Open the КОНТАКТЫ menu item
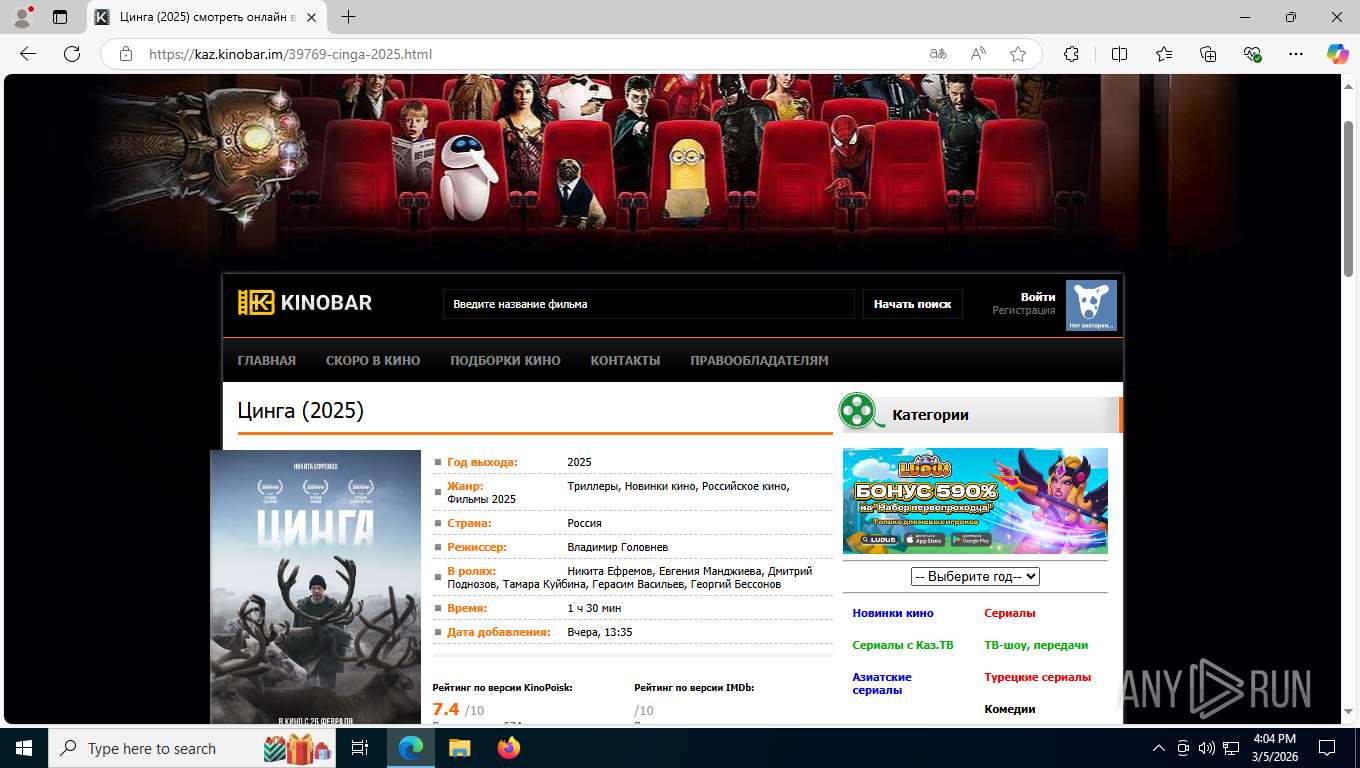Viewport: 1360px width, 768px height. pyautogui.click(x=625, y=360)
